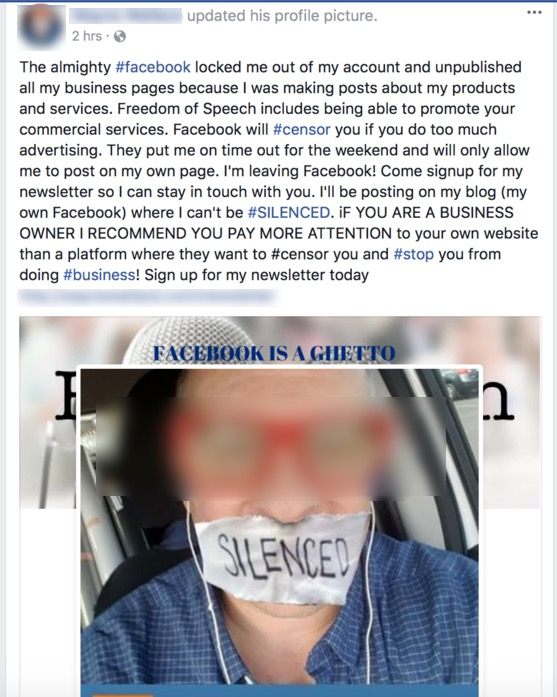Click the public globe privacy icon
Image resolution: width=557 pixels, height=697 pixels.
point(120,36)
